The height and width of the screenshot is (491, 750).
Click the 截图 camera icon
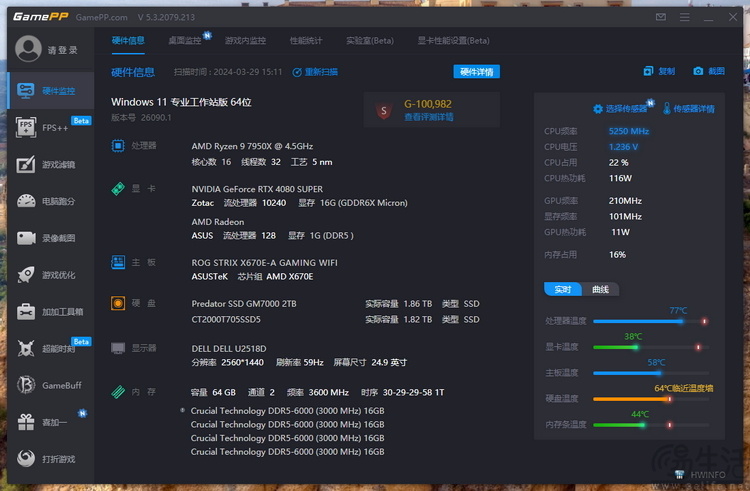pyautogui.click(x=698, y=71)
